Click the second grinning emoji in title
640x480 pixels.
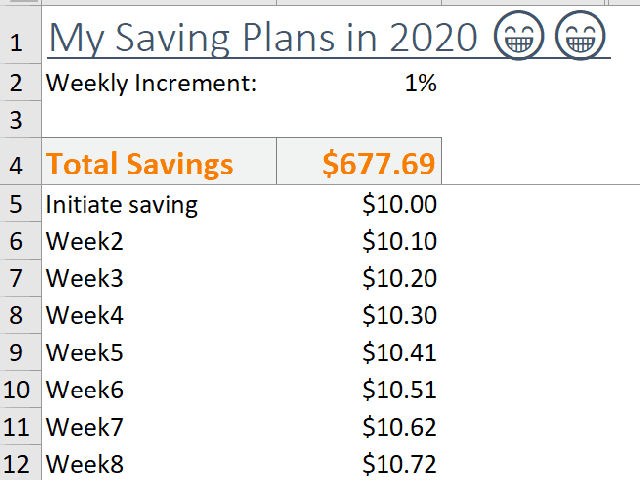click(x=580, y=38)
